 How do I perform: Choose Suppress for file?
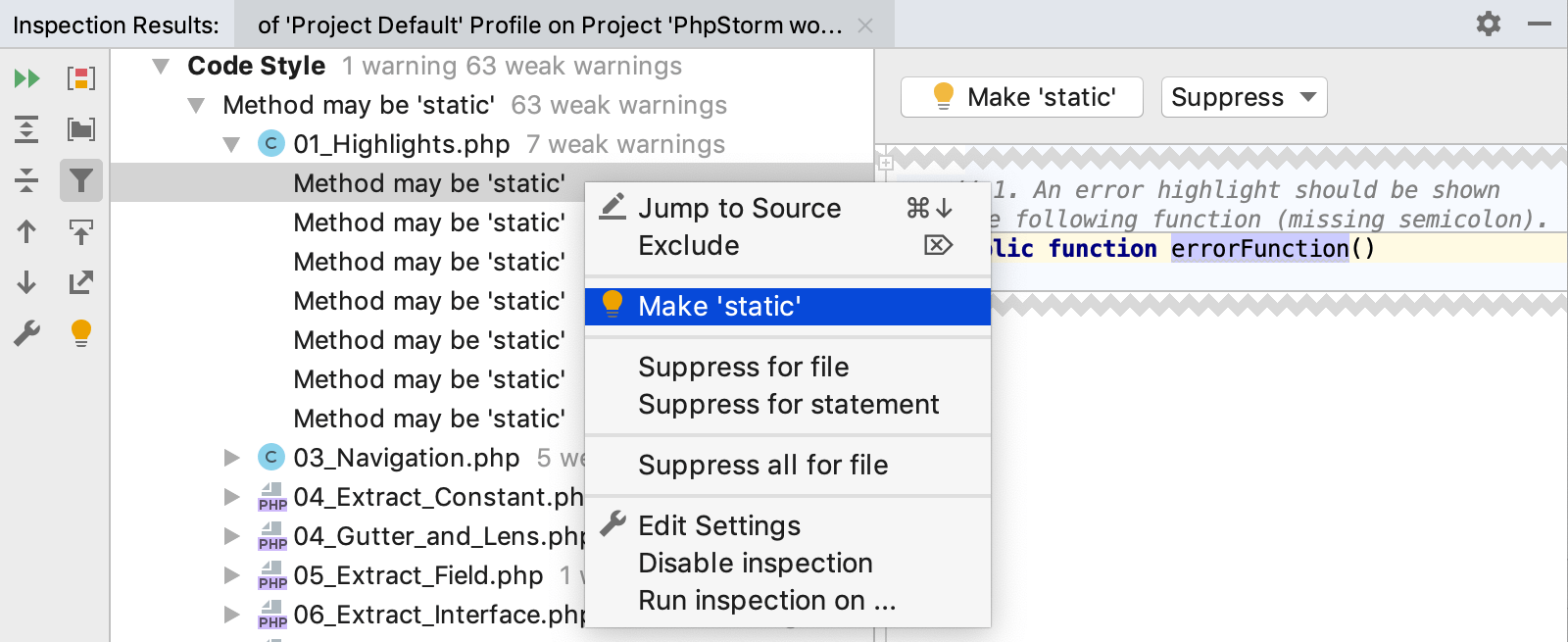coord(788,367)
